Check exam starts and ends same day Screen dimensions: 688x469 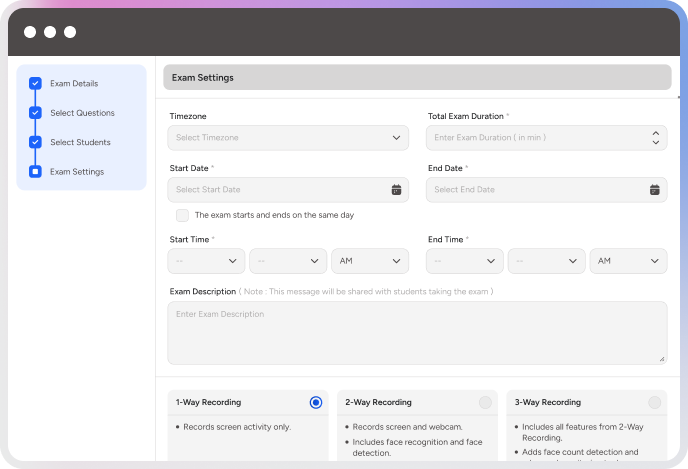pyautogui.click(x=182, y=215)
